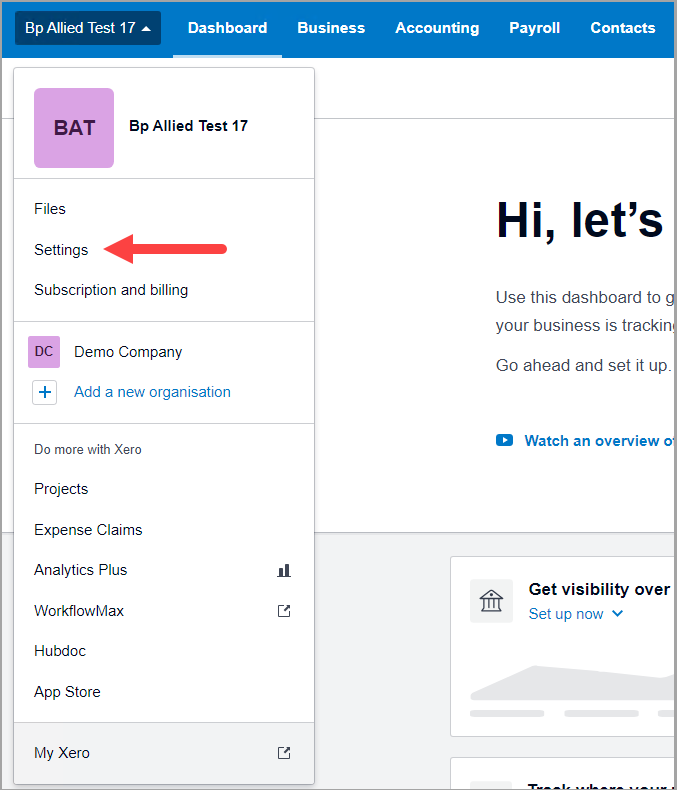Click Add a new organisation link

[x=152, y=392]
